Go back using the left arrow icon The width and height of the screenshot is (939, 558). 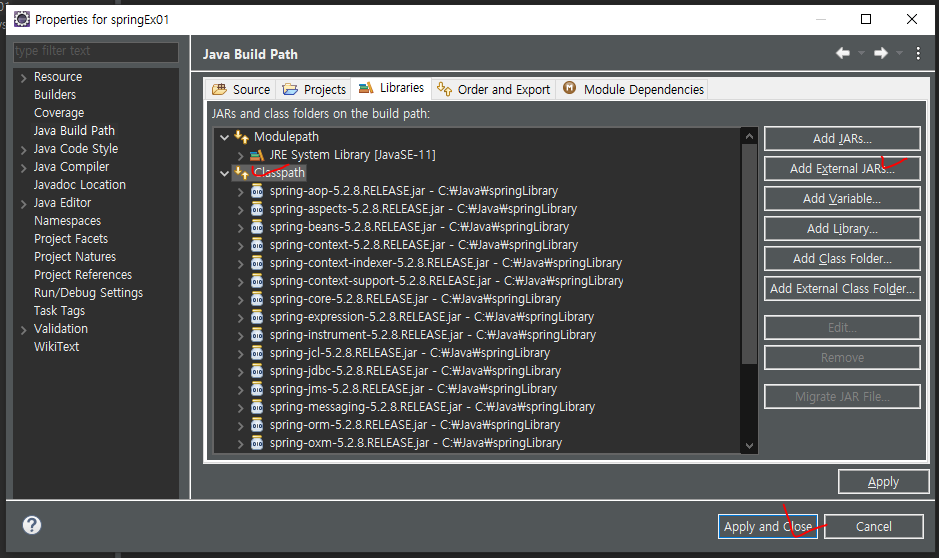[843, 53]
